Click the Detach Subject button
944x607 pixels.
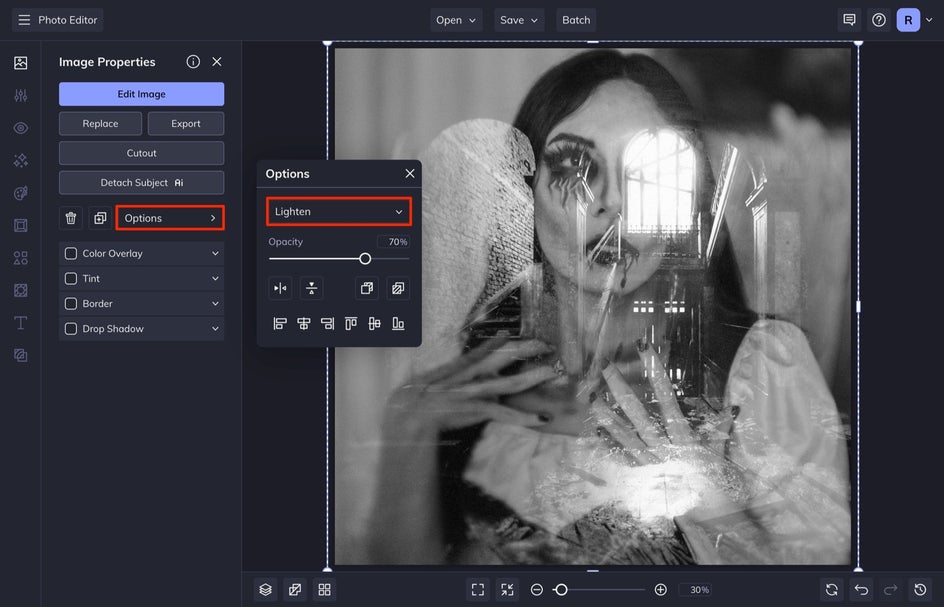(141, 183)
